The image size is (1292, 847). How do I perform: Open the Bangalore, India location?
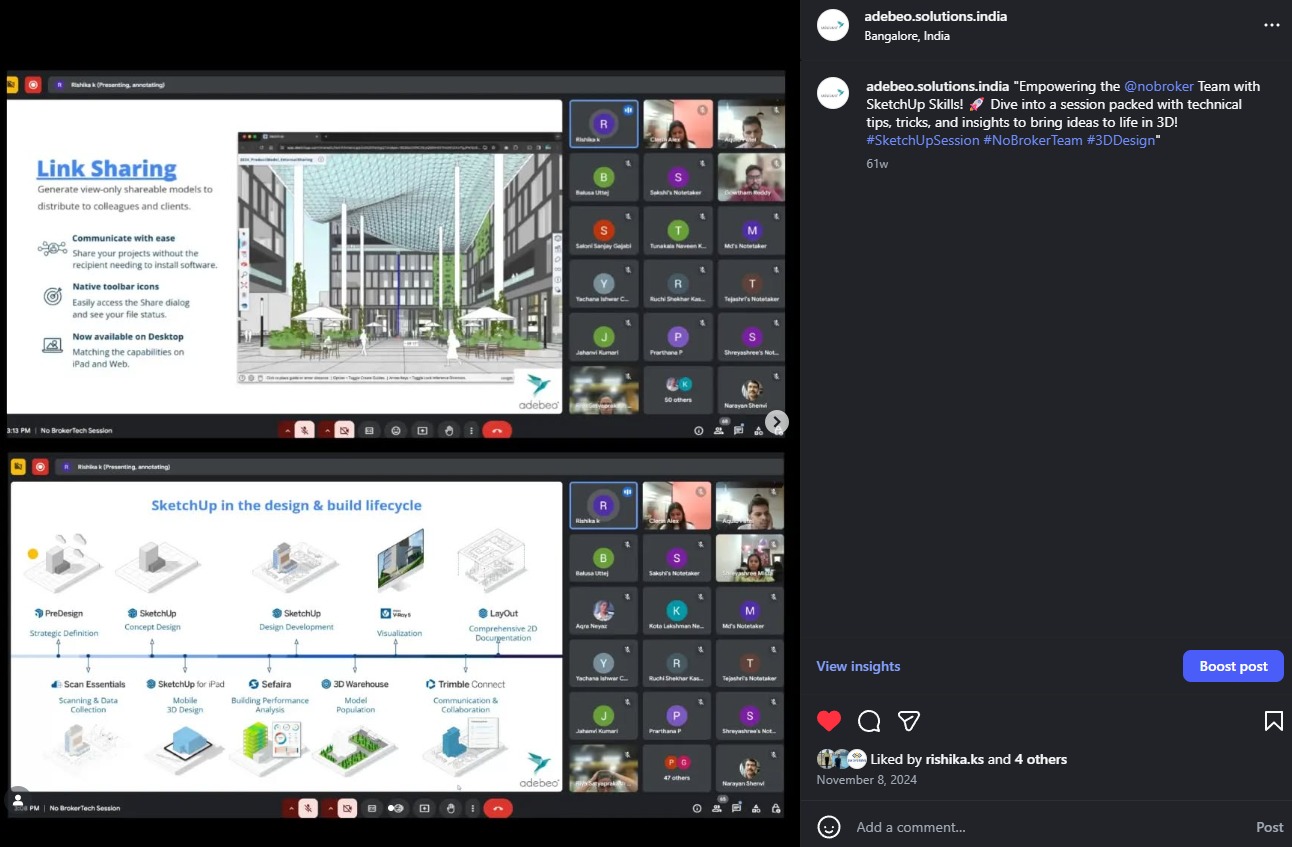click(906, 36)
